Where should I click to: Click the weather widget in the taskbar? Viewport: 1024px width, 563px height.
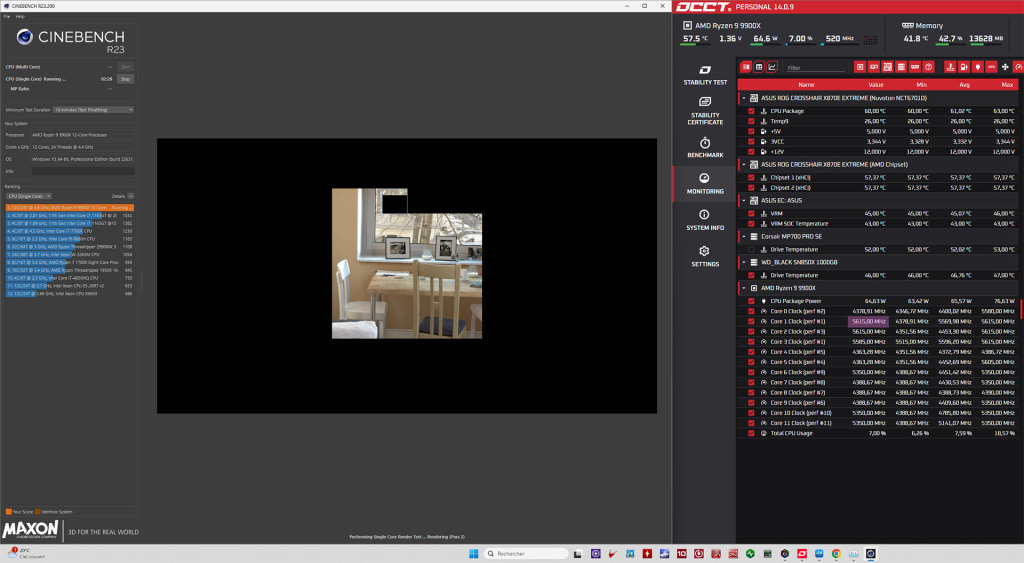(27, 554)
